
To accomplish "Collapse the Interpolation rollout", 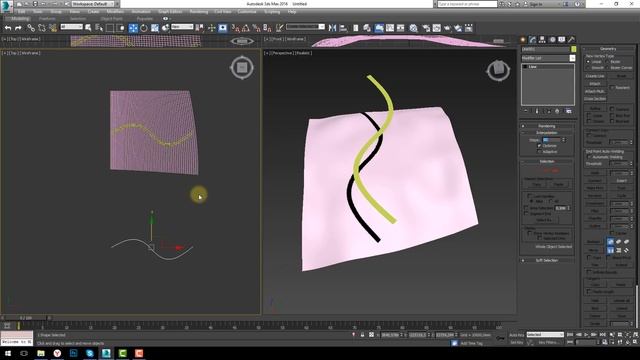I will (x=547, y=133).
